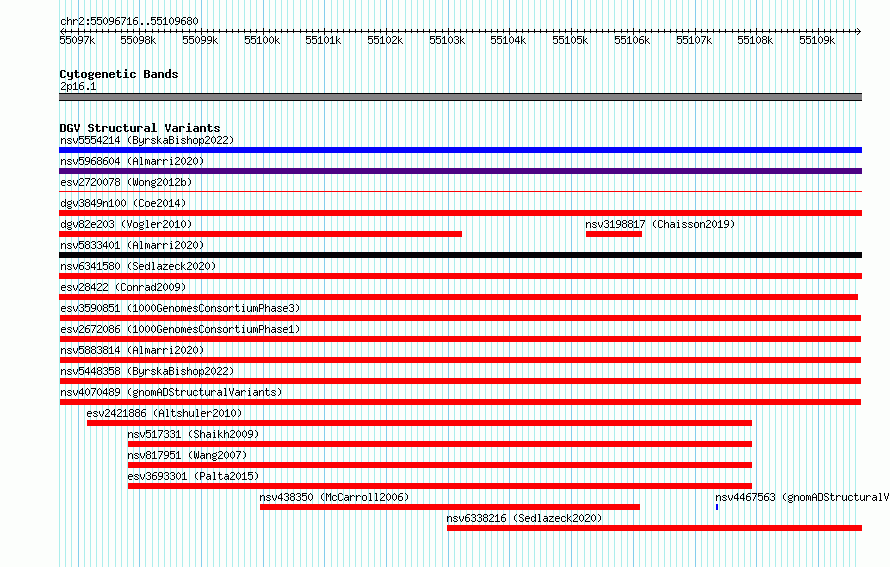The image size is (890, 567).
Task: Select the red nsv6338216 variant bar
Action: 654,528
